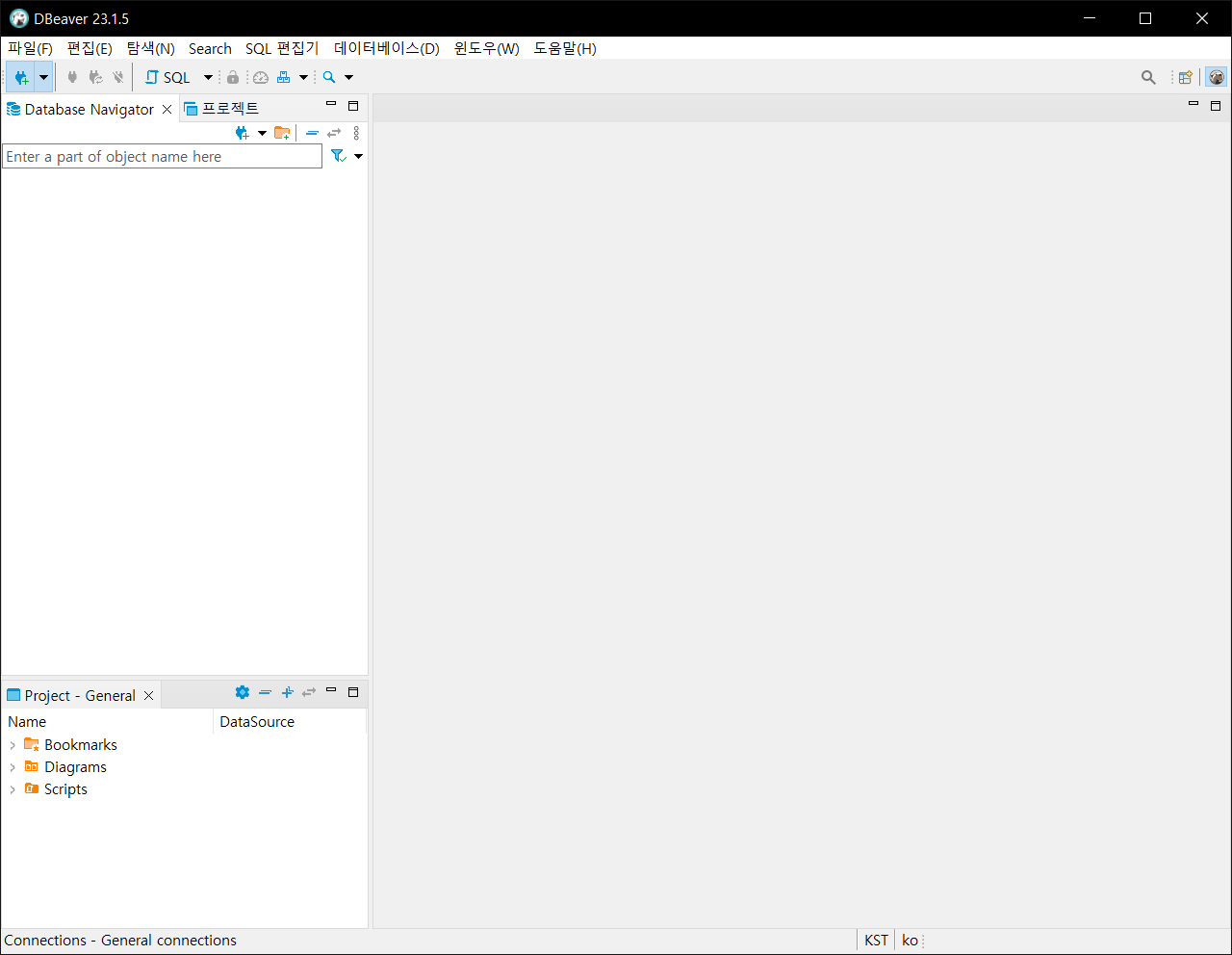Click the blue network tree toolbar icon
The width and height of the screenshot is (1232, 955).
pos(283,77)
